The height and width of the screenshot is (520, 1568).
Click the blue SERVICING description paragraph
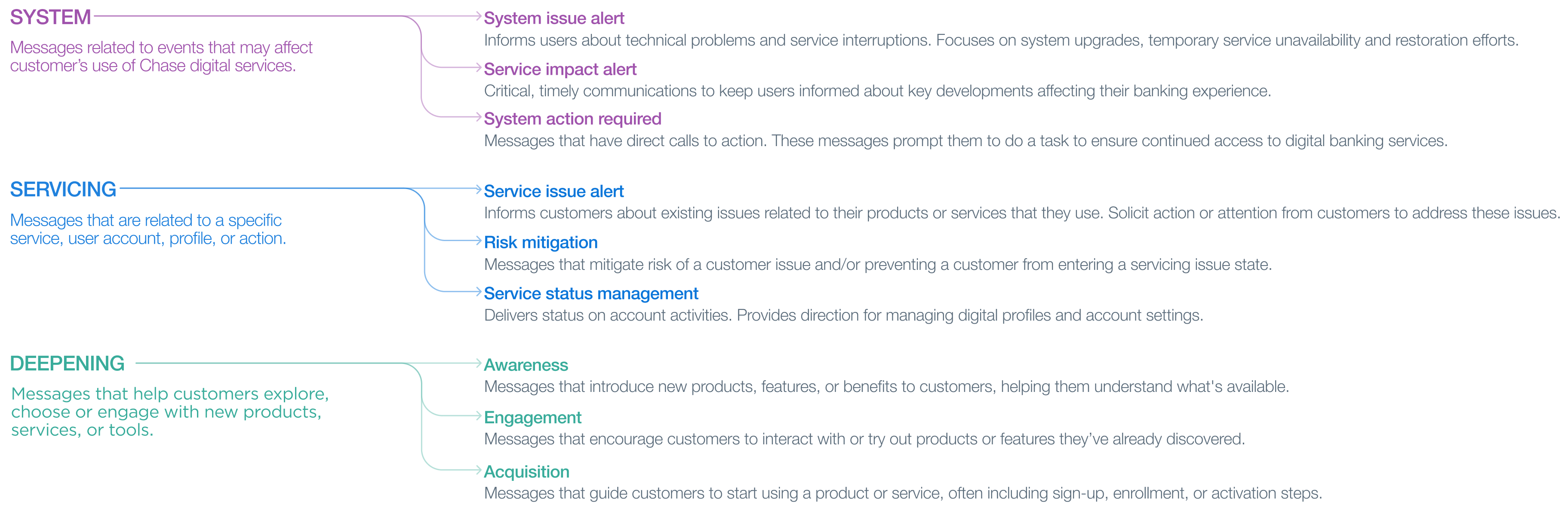click(148, 229)
